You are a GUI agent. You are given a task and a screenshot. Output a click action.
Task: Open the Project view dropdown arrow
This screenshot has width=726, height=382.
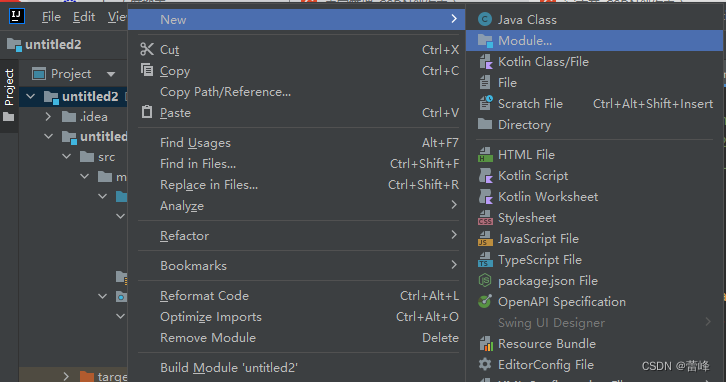point(111,74)
